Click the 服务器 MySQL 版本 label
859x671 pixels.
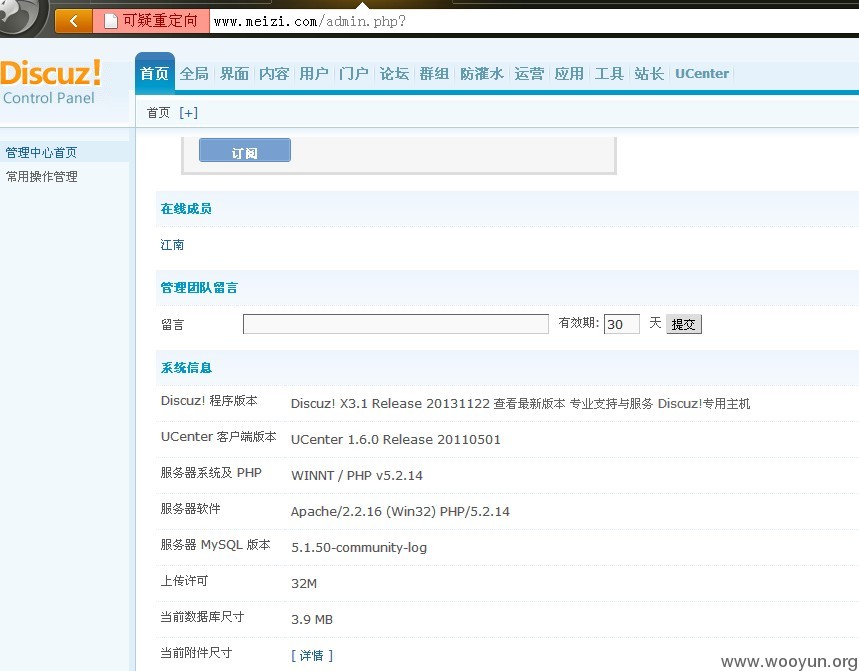(215, 544)
